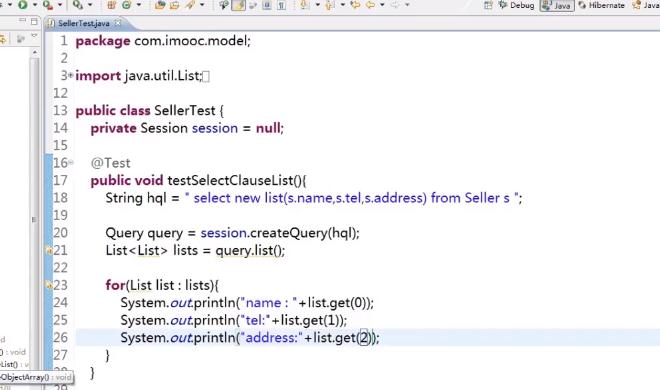Toggle Show Whitespace Characters pilcrow icon
Viewport: 660px width, 390px height.
[x=281, y=5]
